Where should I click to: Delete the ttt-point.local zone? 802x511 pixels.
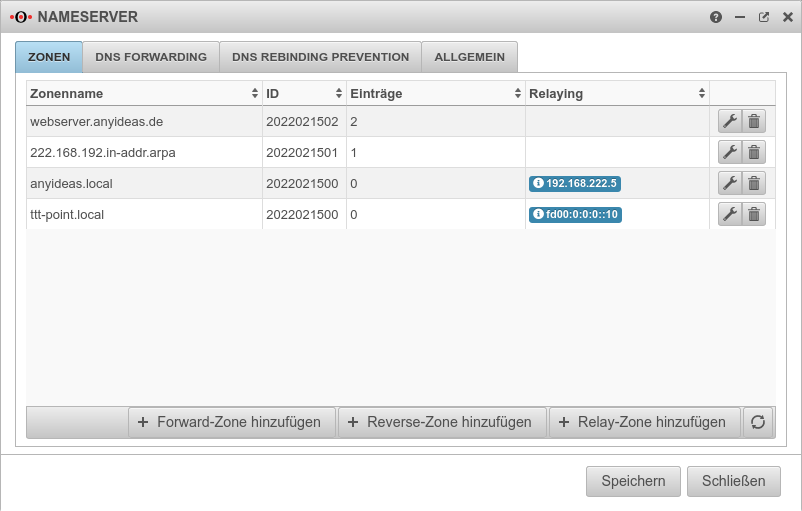[x=754, y=214]
